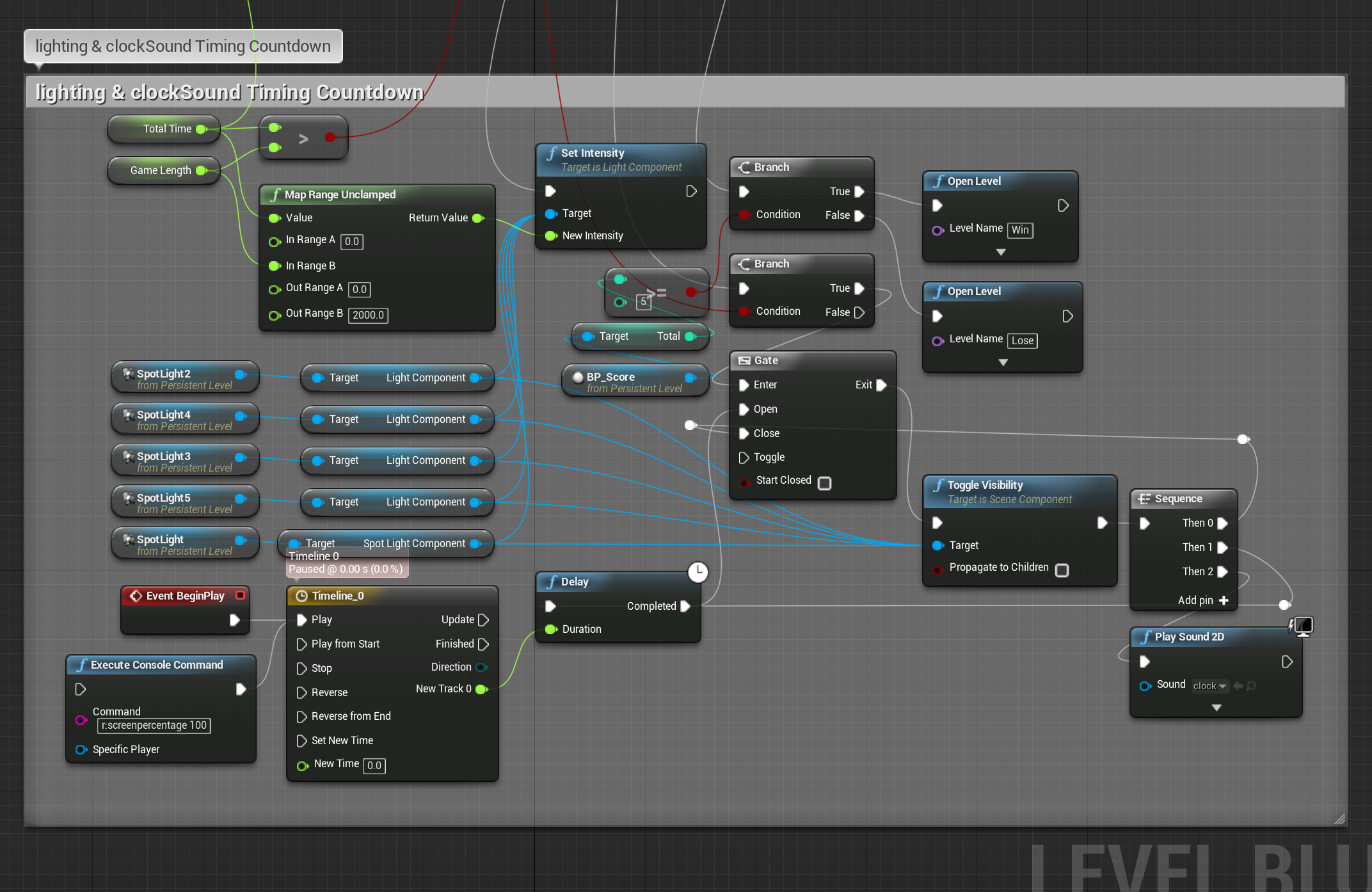
Task: Click the Gate node header icon
Action: (x=744, y=361)
